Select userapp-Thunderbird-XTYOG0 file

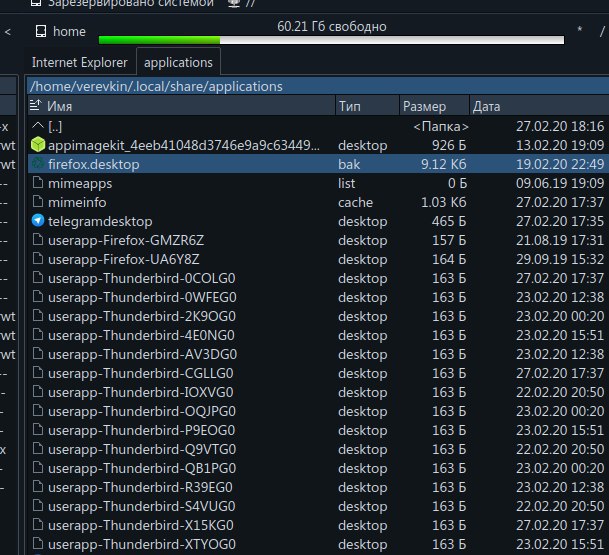(x=318, y=545)
